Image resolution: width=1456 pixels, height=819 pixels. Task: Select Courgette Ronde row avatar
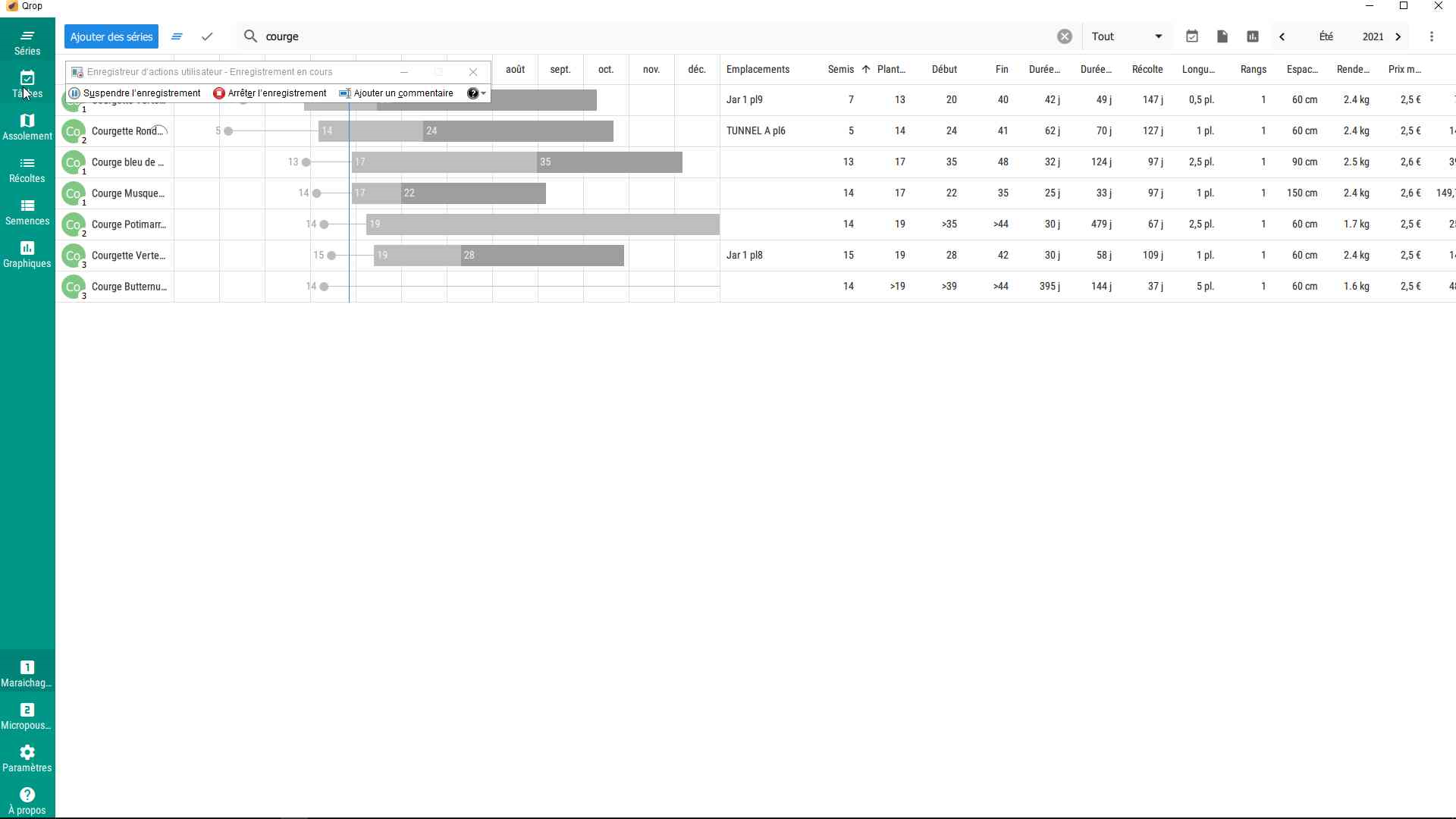73,131
